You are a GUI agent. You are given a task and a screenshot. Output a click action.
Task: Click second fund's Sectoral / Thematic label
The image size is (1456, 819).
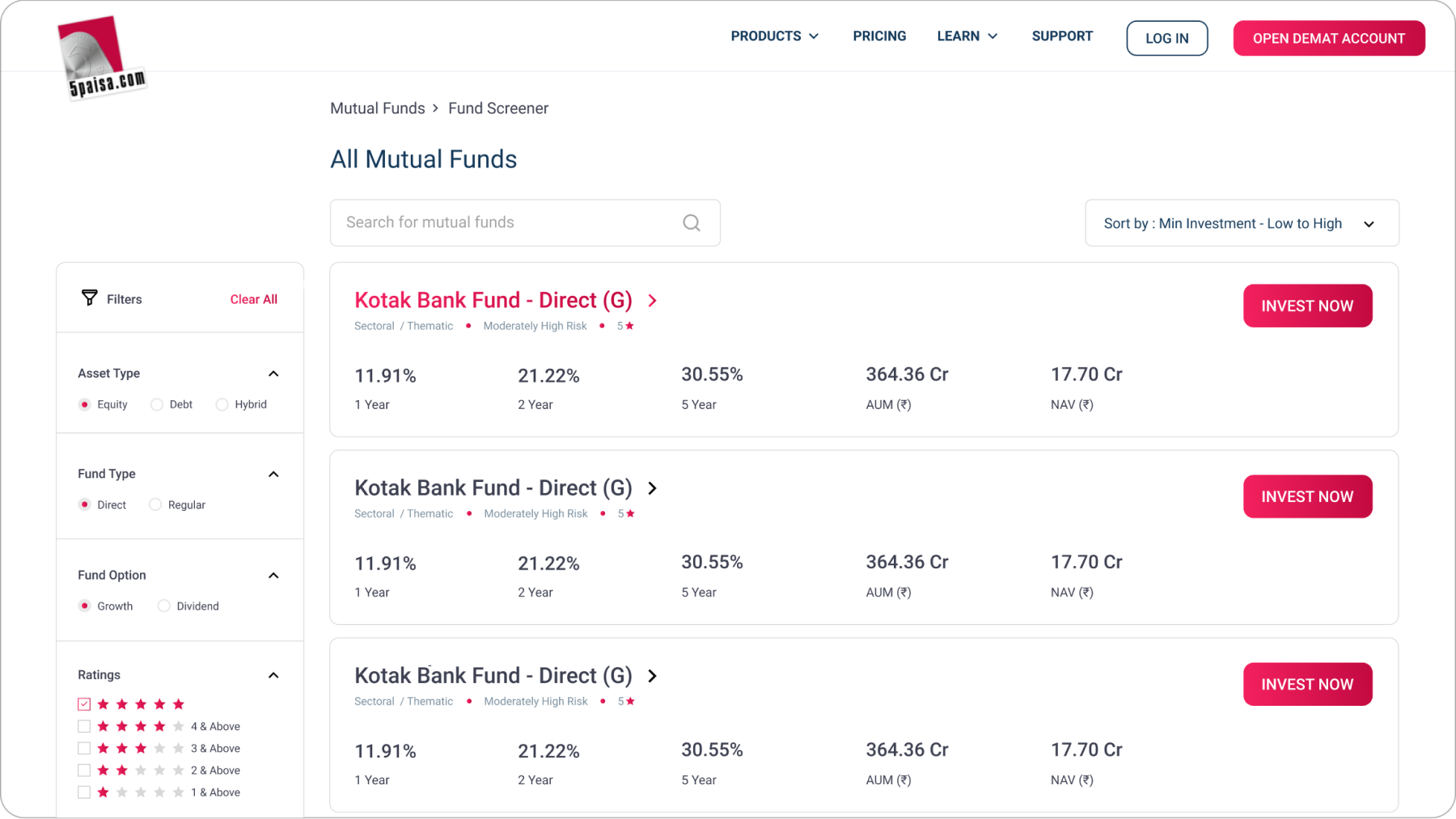pyautogui.click(x=404, y=513)
